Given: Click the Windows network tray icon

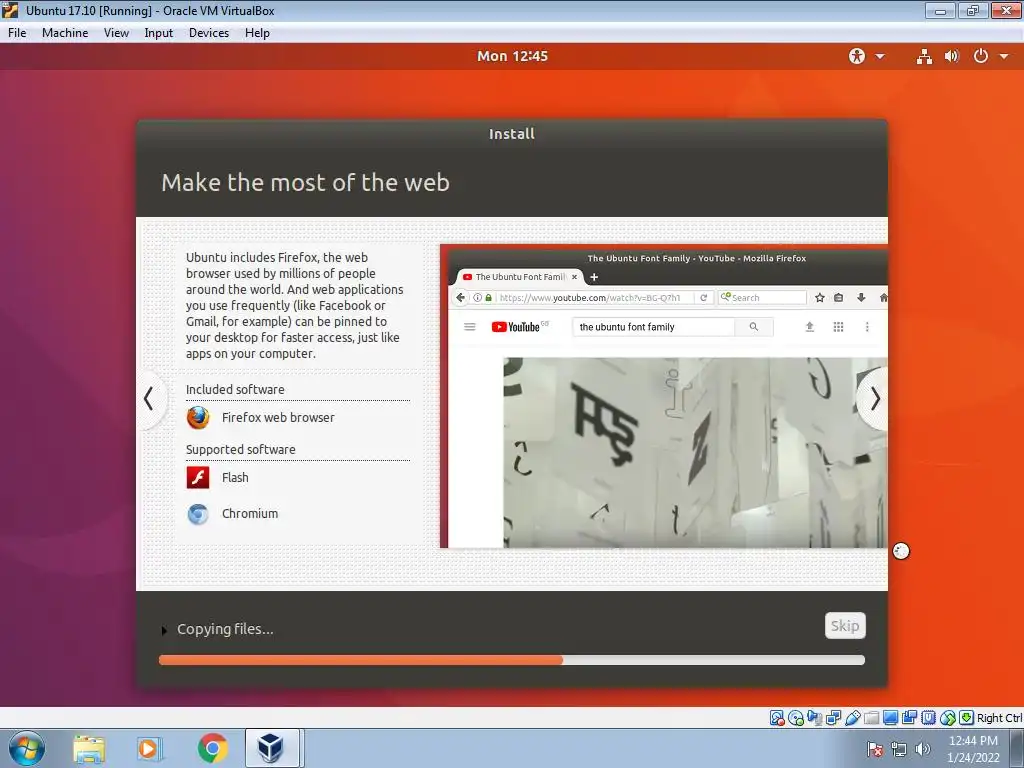Looking at the screenshot, I should point(899,749).
